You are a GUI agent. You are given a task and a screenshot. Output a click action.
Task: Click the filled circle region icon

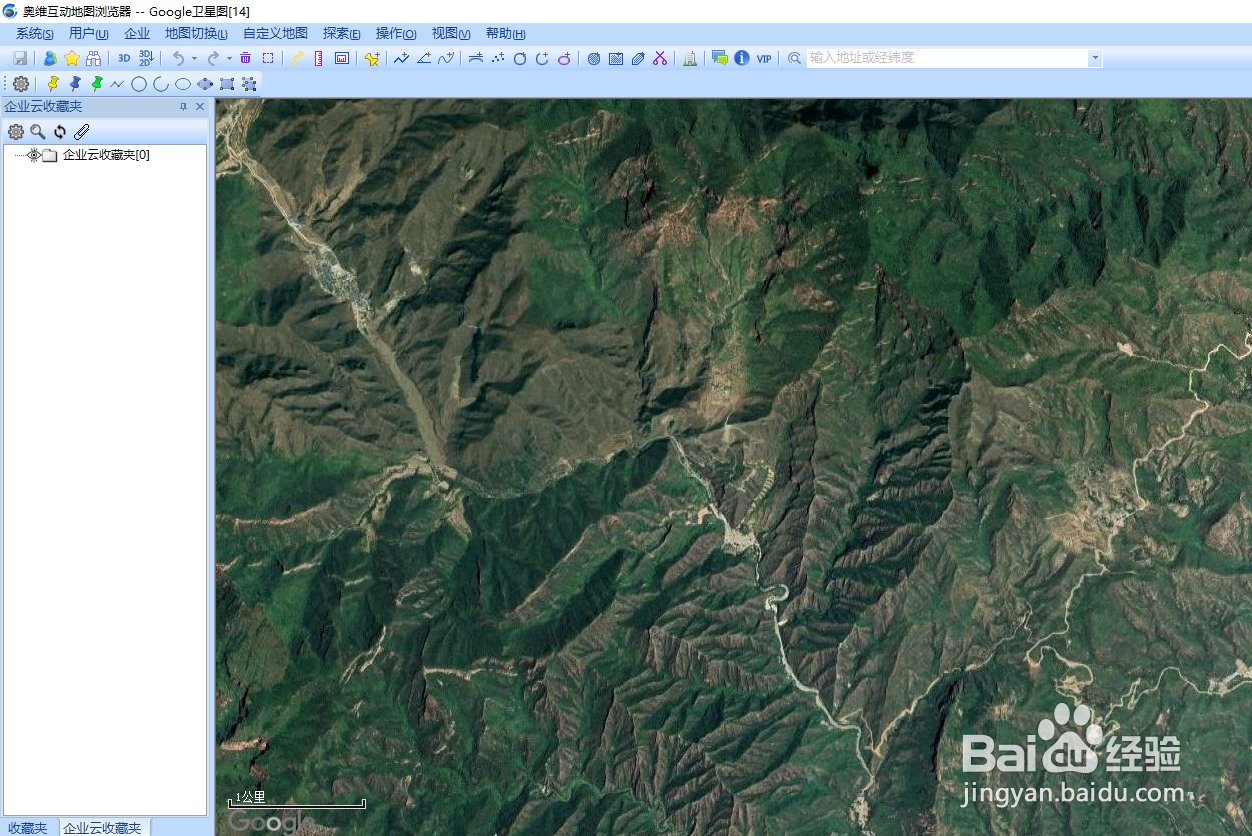pos(594,59)
